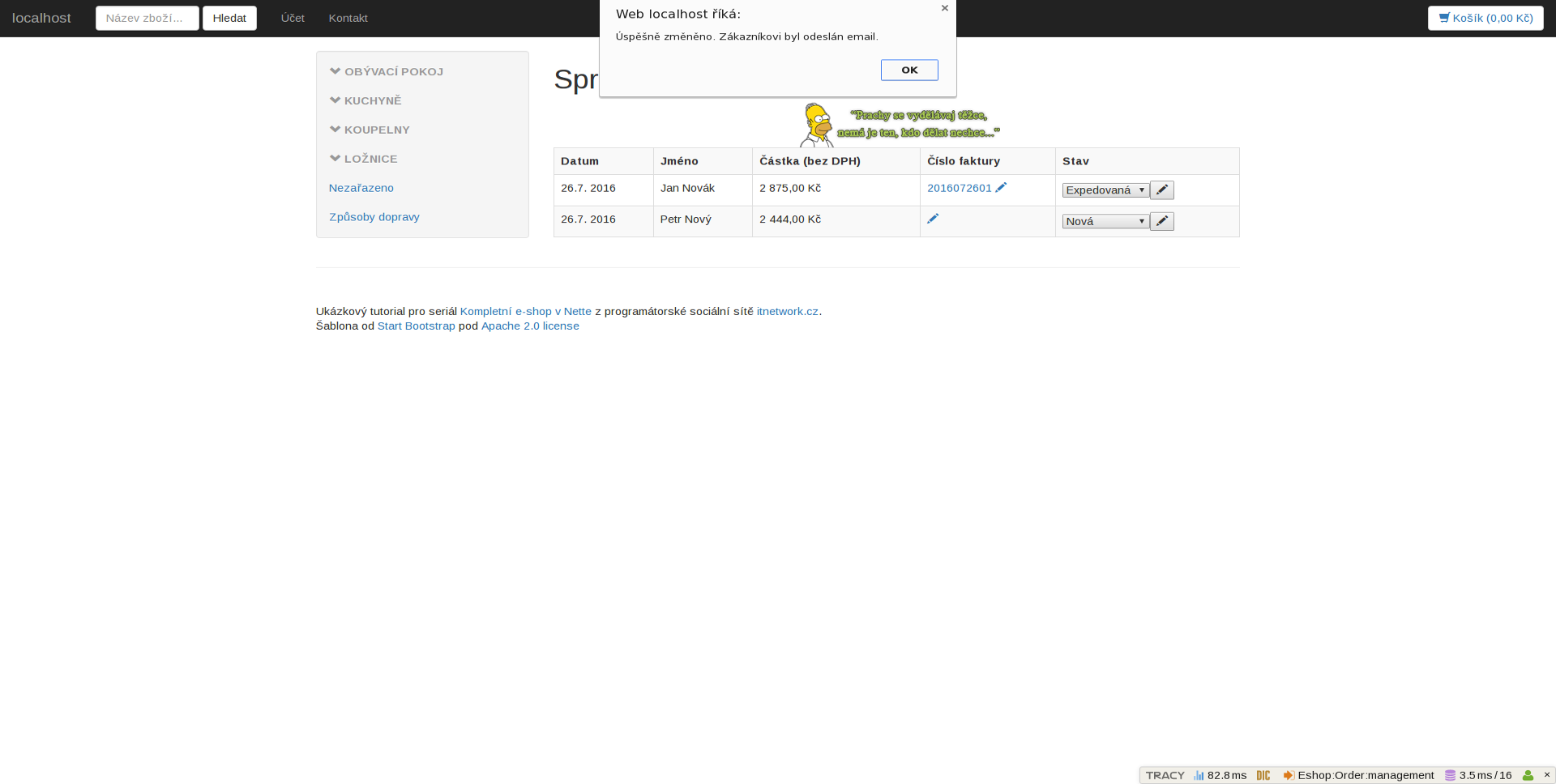Click OK in the alert dialog
Viewport: 1556px width, 784px height.
tap(909, 70)
